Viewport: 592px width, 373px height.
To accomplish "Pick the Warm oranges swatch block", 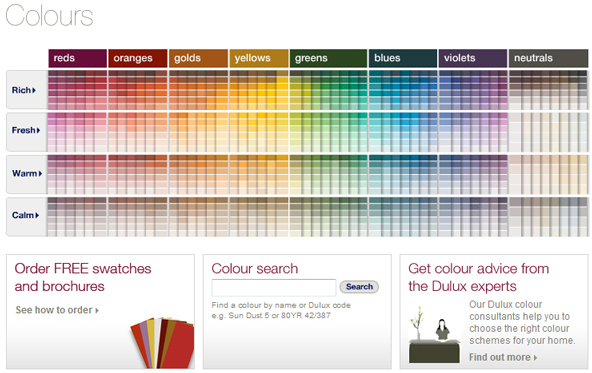I will (138, 174).
